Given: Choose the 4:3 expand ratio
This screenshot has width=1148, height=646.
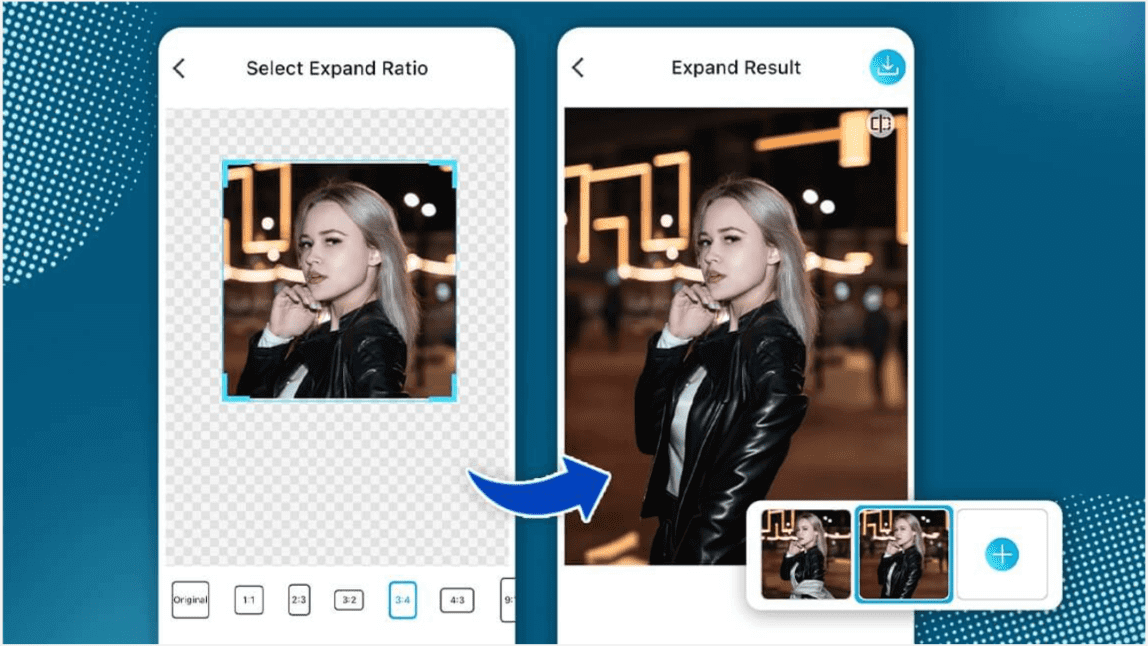Looking at the screenshot, I should coord(457,600).
